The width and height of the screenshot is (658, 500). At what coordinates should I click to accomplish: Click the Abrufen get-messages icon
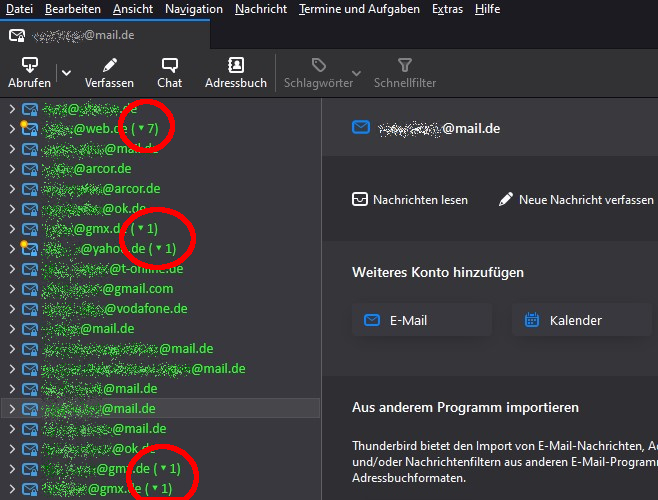coord(29,65)
